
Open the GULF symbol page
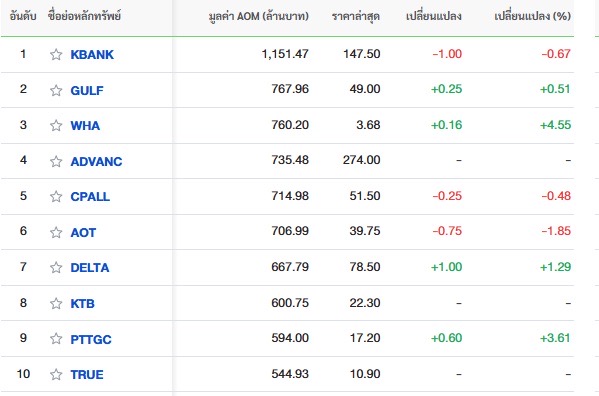[87, 91]
